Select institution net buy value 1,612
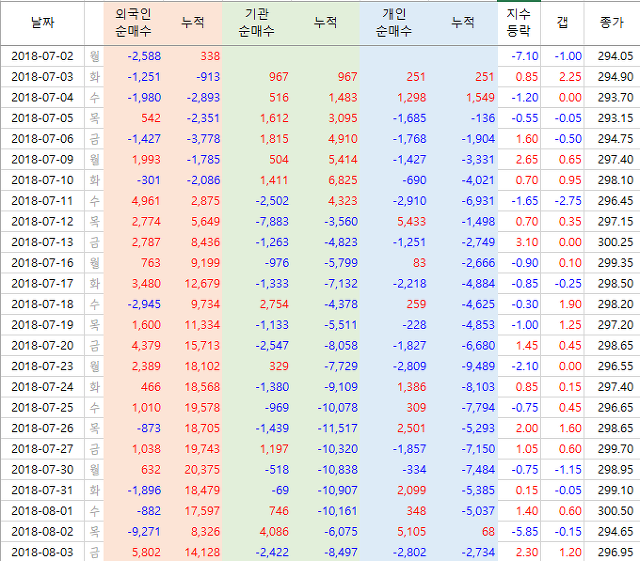640x561 pixels. click(274, 118)
